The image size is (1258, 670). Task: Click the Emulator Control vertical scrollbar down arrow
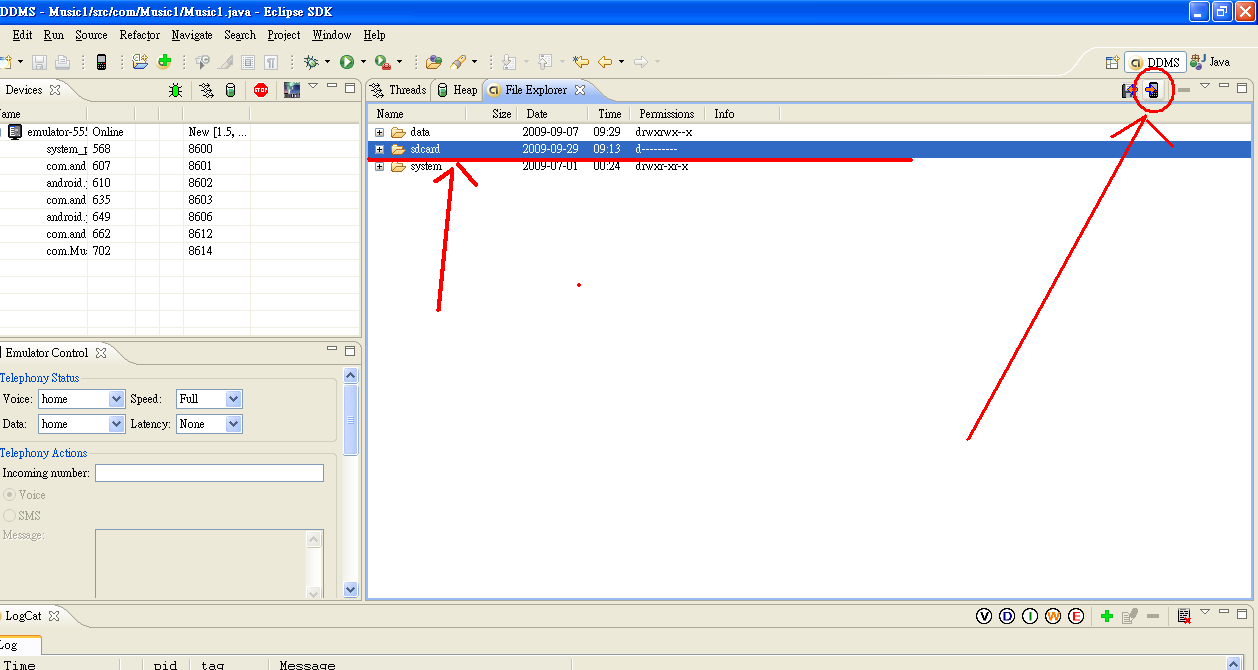(351, 590)
